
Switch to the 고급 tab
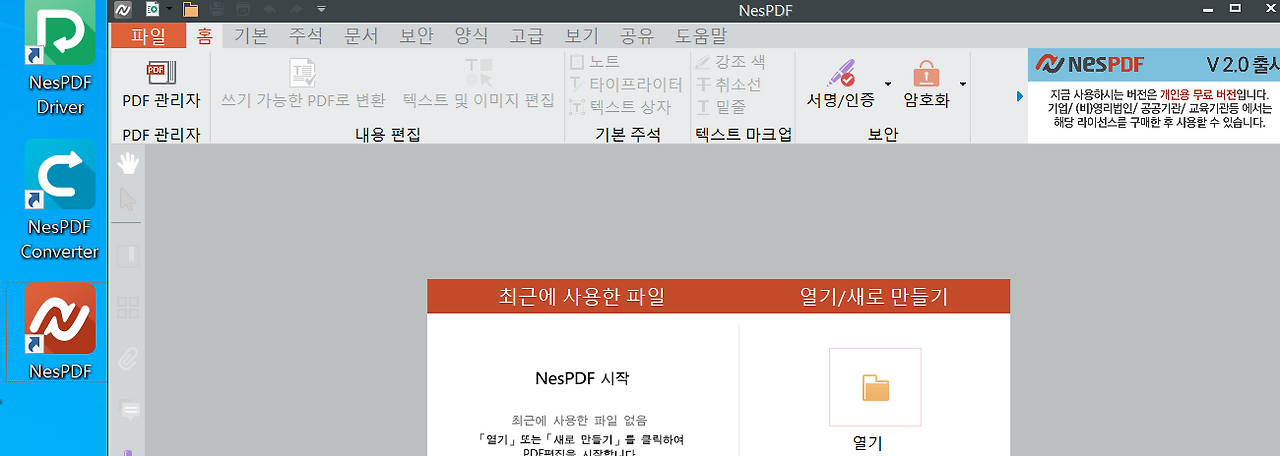pos(526,36)
